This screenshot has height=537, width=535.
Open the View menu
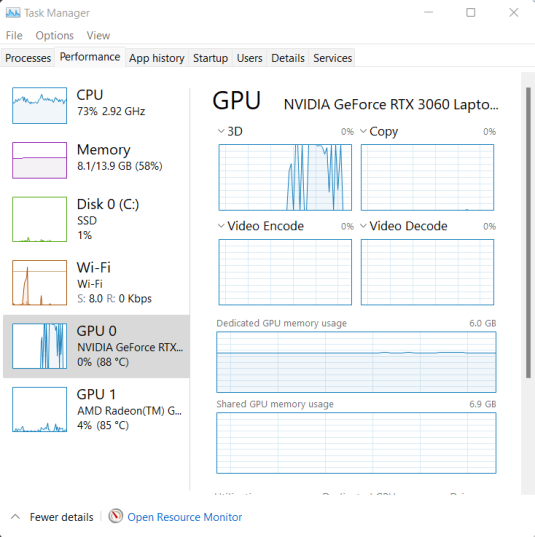(98, 36)
